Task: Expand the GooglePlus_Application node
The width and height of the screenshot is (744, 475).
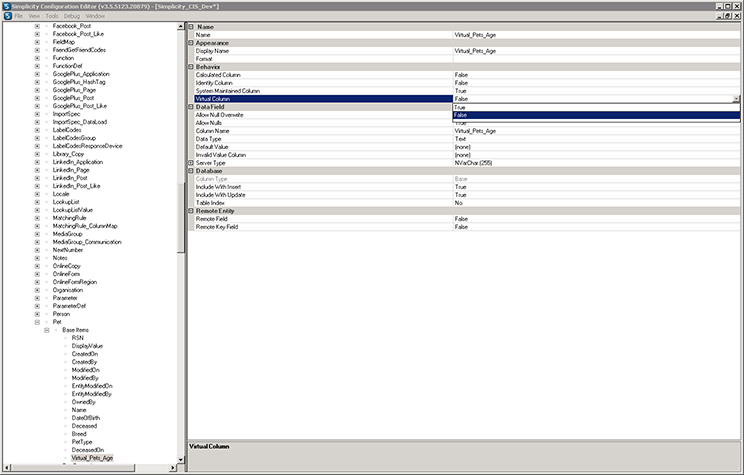Action: tap(37, 74)
